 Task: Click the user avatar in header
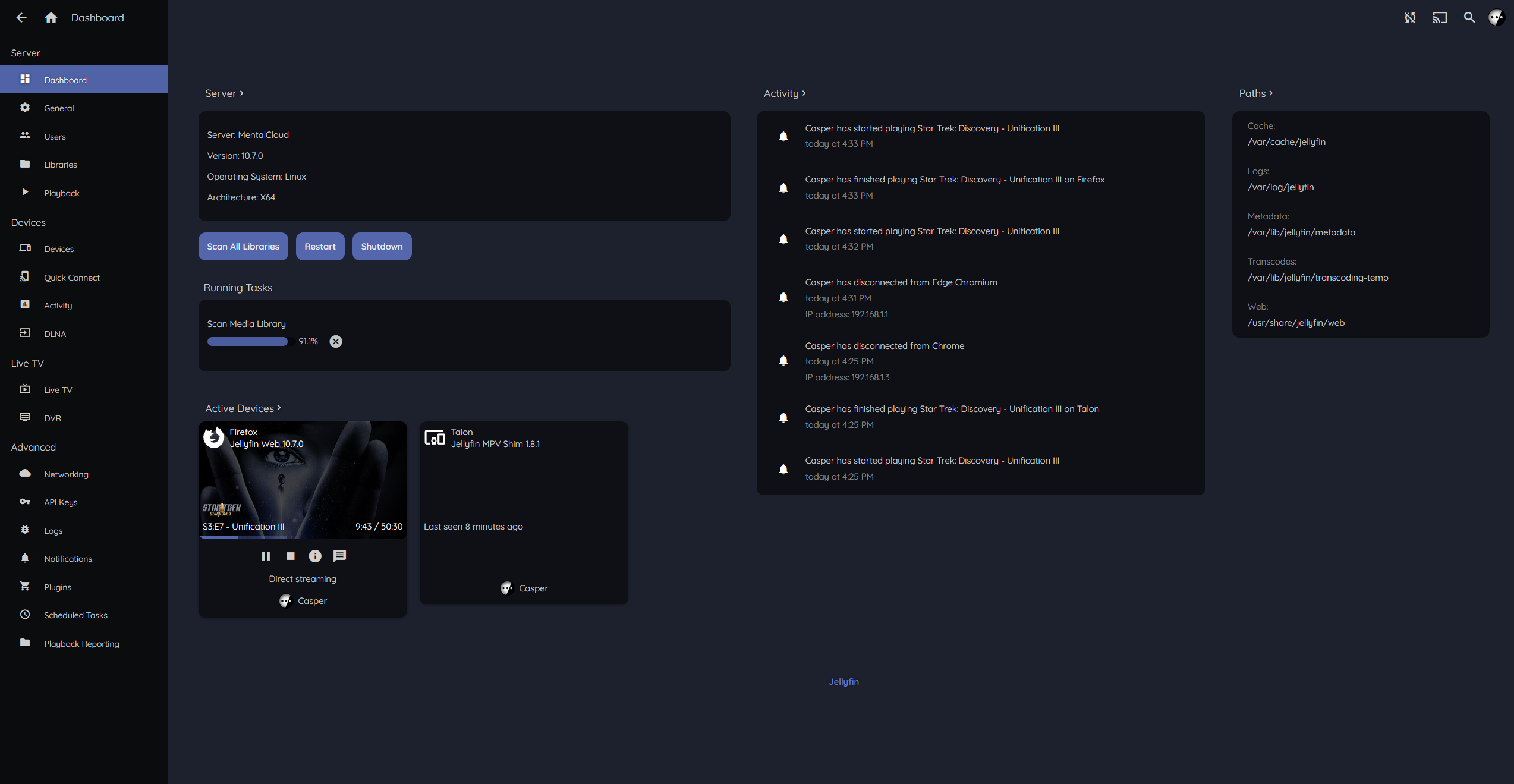coord(1497,18)
